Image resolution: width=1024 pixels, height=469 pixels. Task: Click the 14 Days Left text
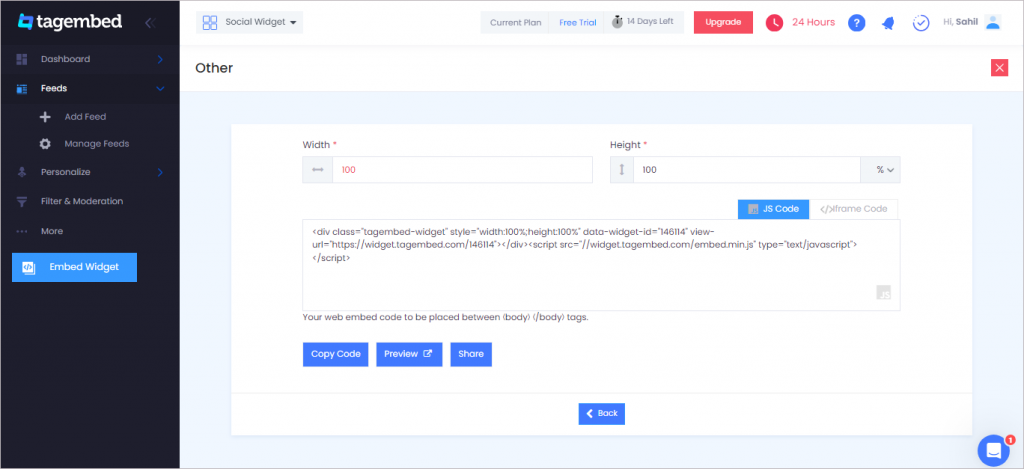(x=650, y=22)
